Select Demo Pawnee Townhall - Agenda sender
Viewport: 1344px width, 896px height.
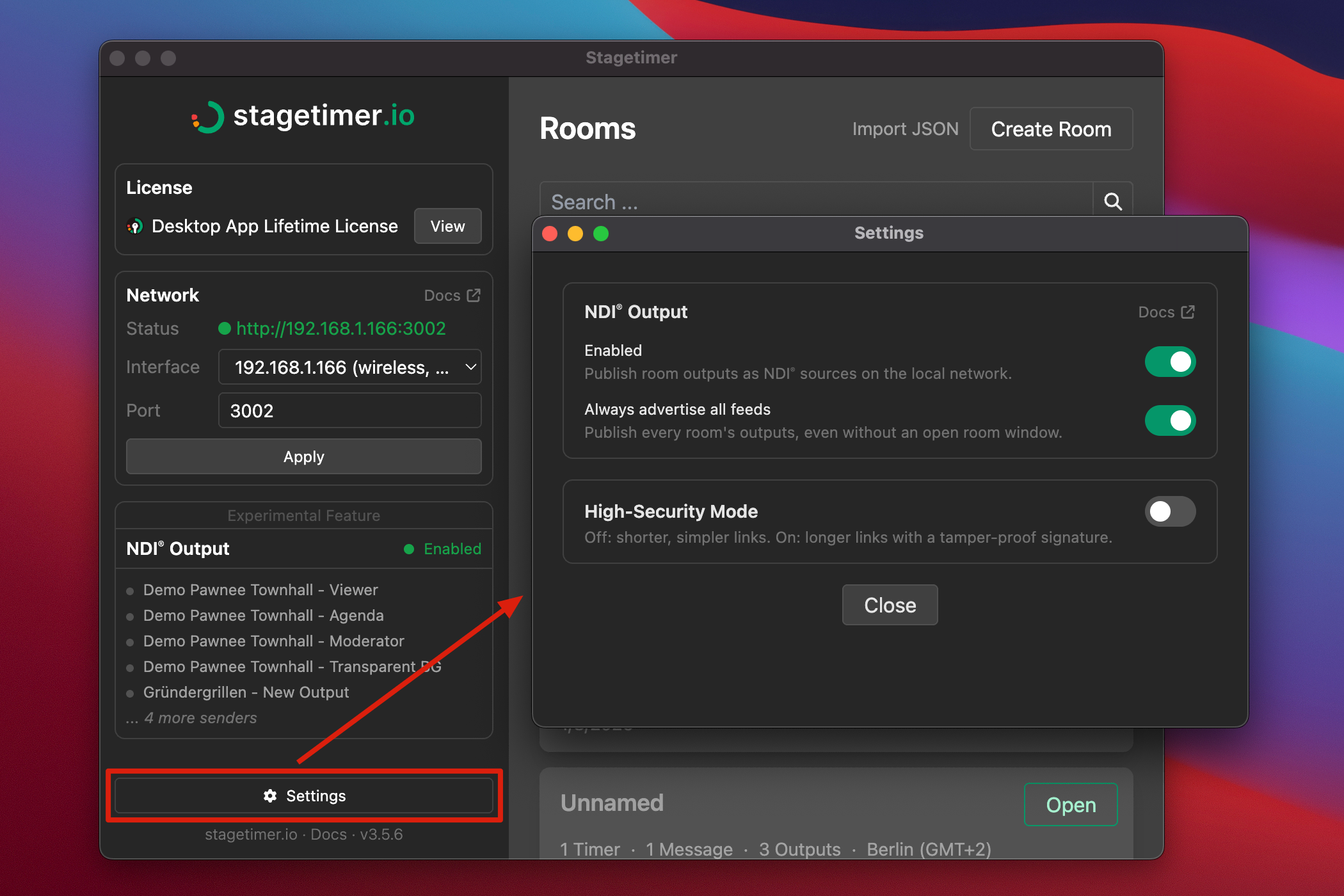coord(263,615)
